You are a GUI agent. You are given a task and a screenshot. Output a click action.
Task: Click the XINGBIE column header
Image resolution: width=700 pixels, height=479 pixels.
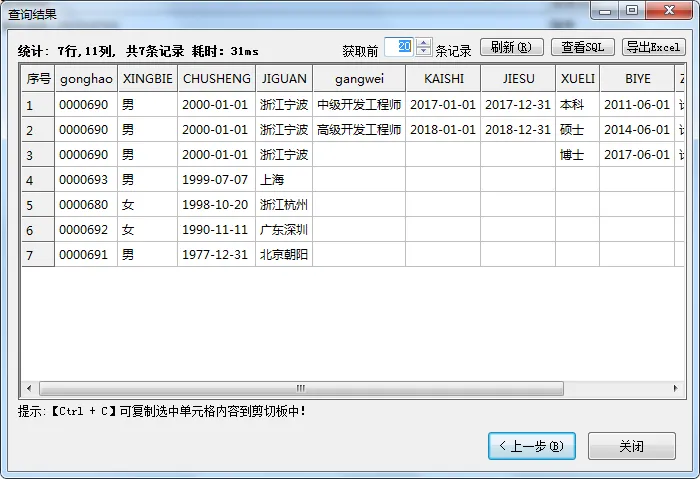147,78
